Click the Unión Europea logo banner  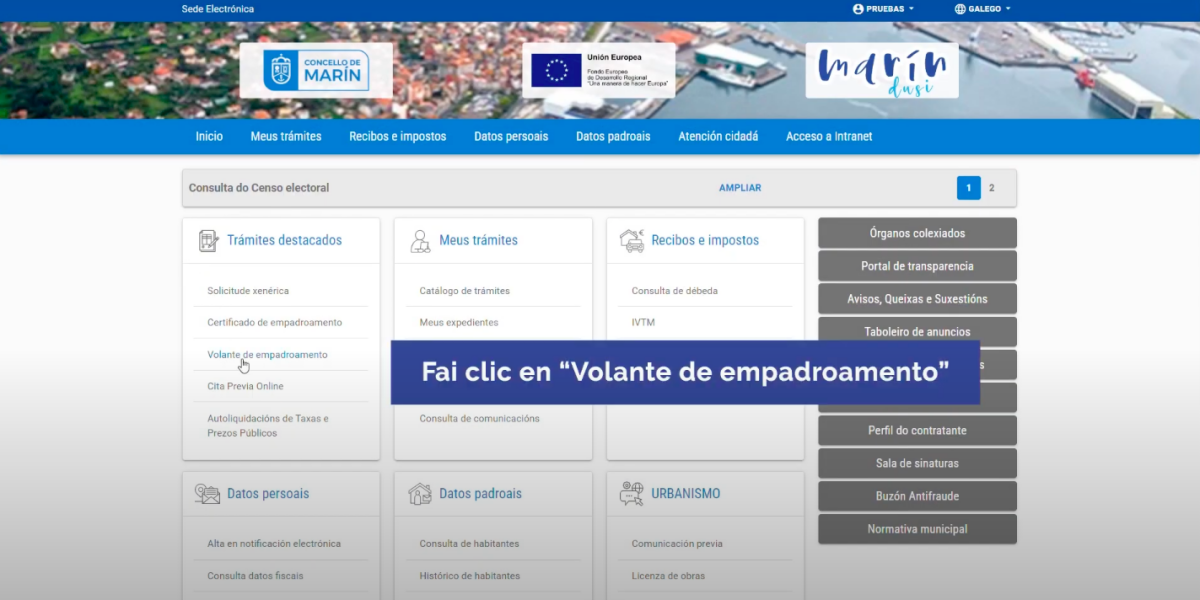tap(598, 70)
